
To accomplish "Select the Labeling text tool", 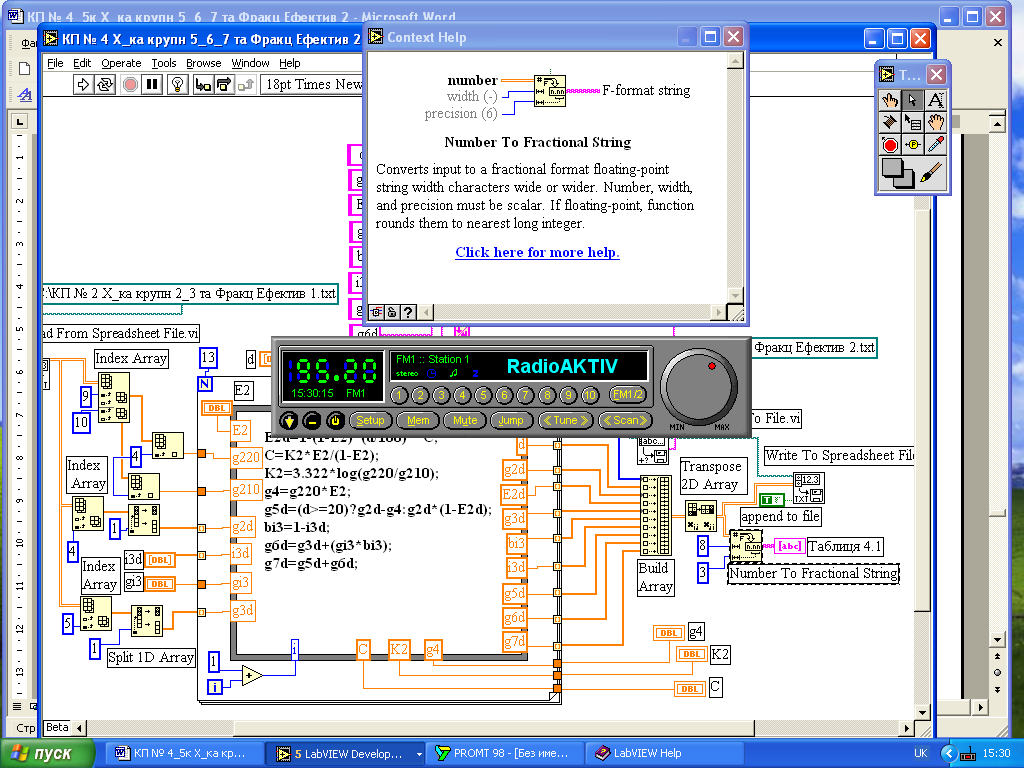I will 935,100.
